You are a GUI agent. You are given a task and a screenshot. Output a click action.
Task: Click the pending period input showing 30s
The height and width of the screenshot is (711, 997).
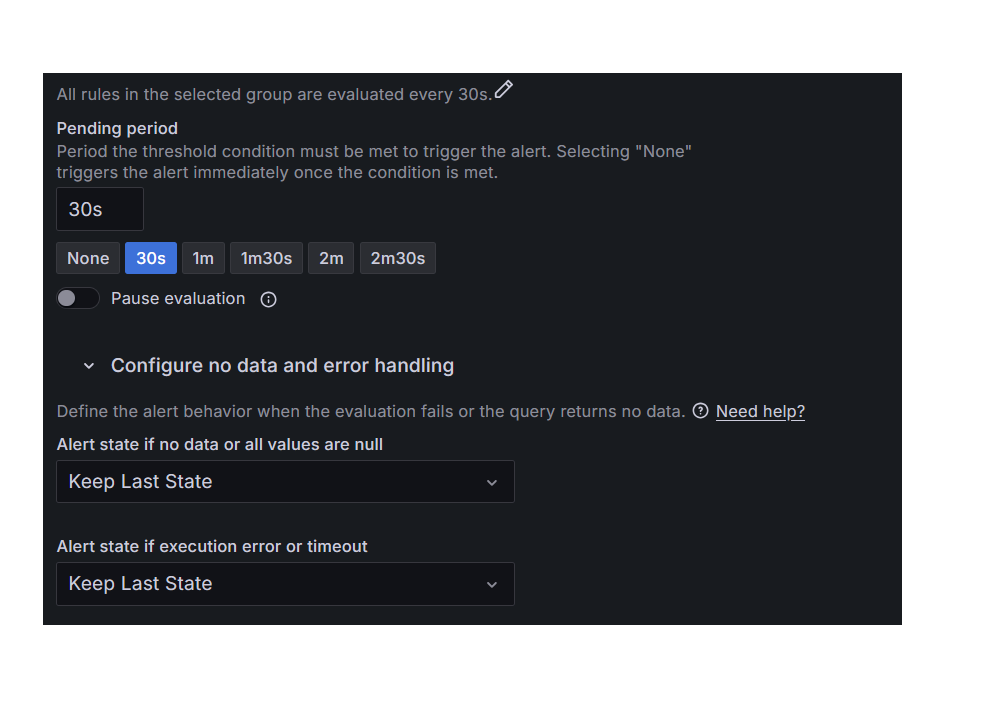(x=99, y=209)
